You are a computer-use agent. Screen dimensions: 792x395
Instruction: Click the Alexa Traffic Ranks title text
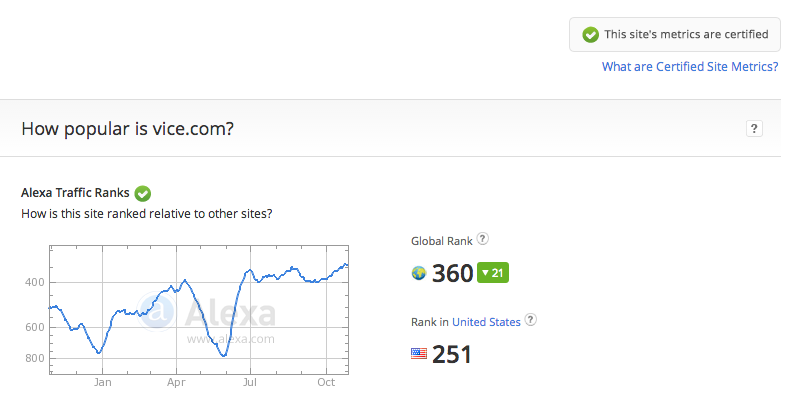pos(75,192)
